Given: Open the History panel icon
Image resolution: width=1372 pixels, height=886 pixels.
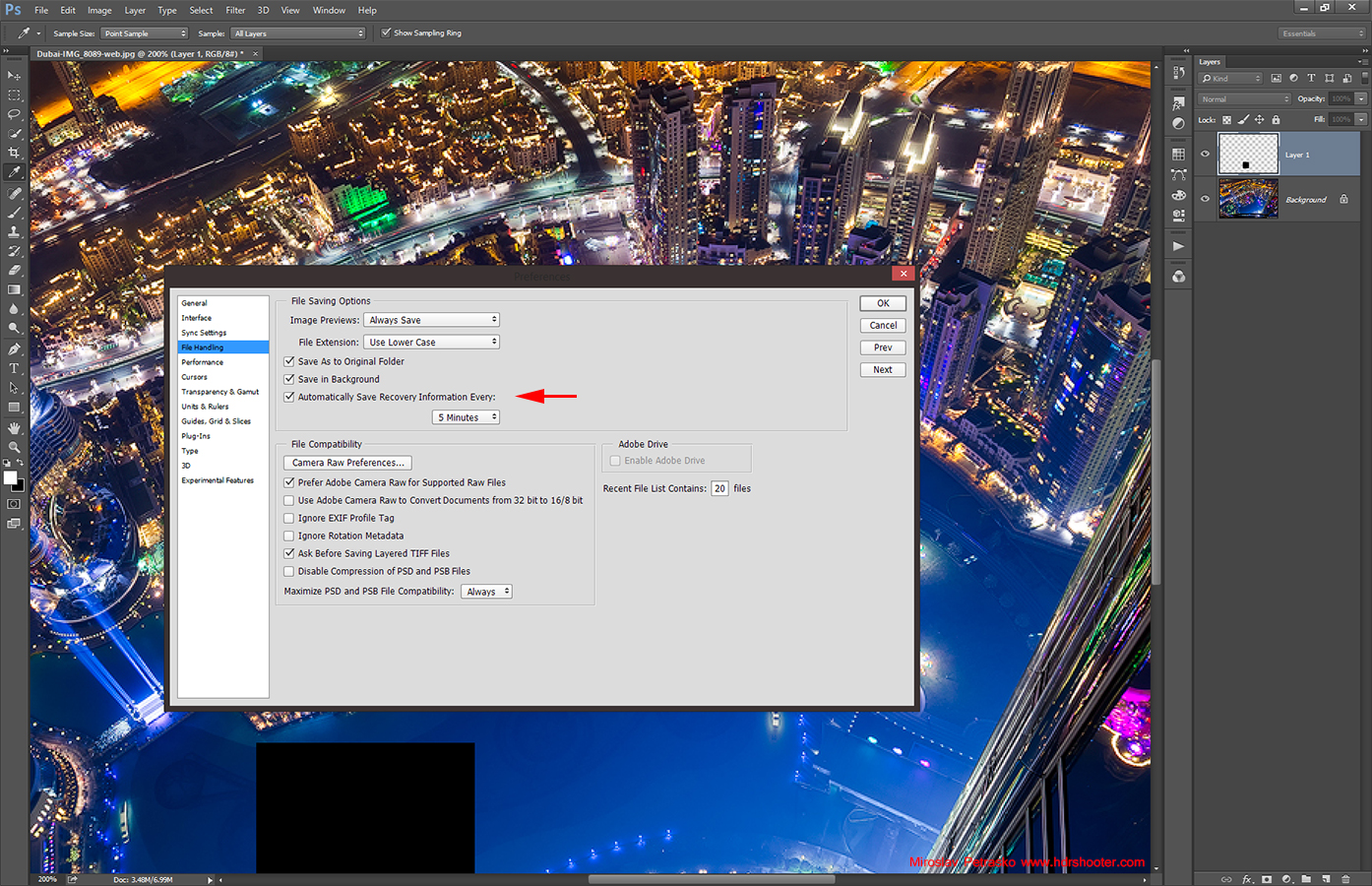Looking at the screenshot, I should click(x=1178, y=73).
